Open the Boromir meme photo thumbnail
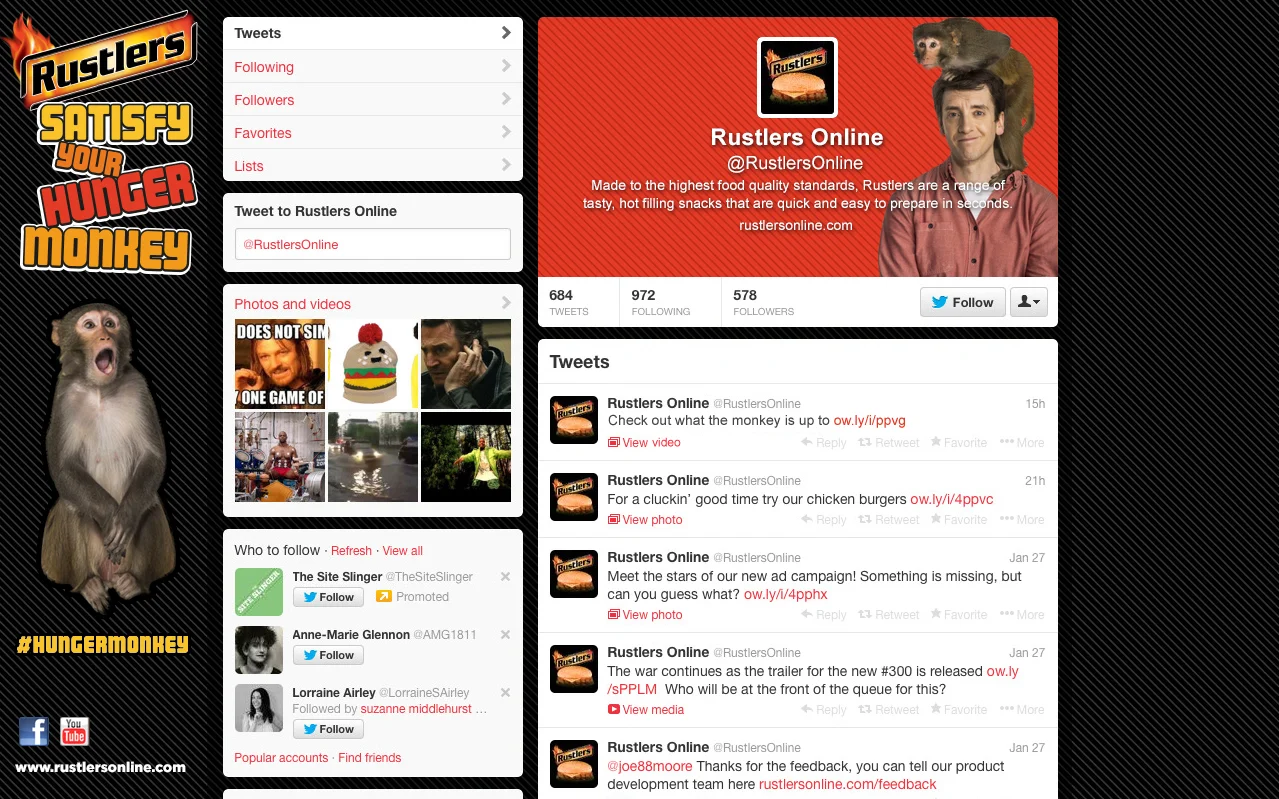 click(280, 364)
